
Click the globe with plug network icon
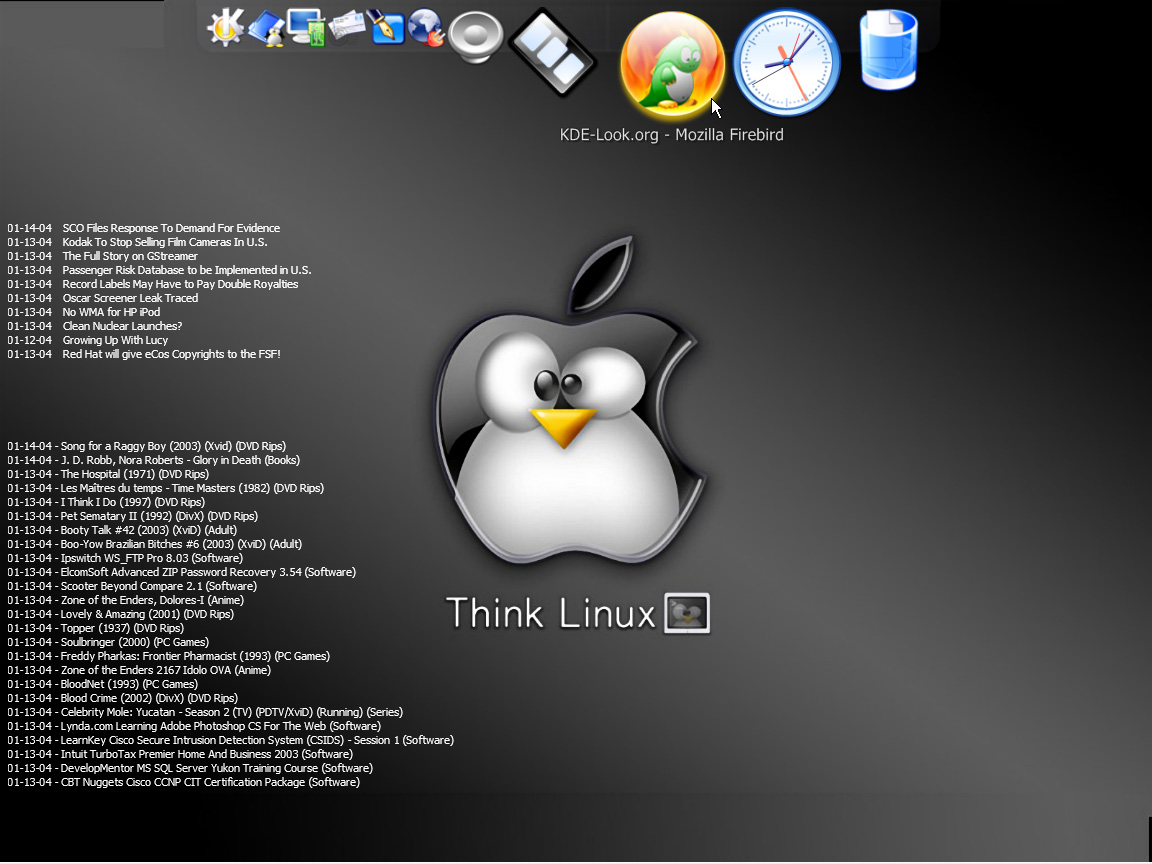(426, 28)
